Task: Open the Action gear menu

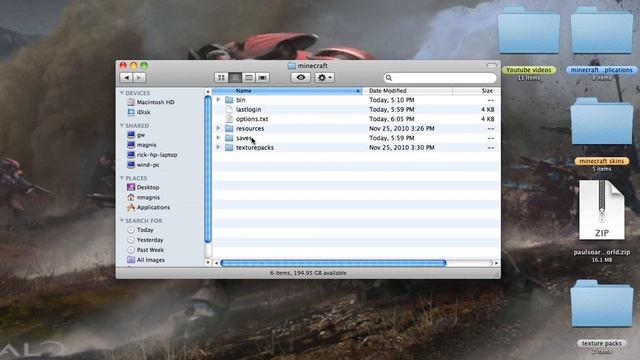Action: (x=324, y=78)
